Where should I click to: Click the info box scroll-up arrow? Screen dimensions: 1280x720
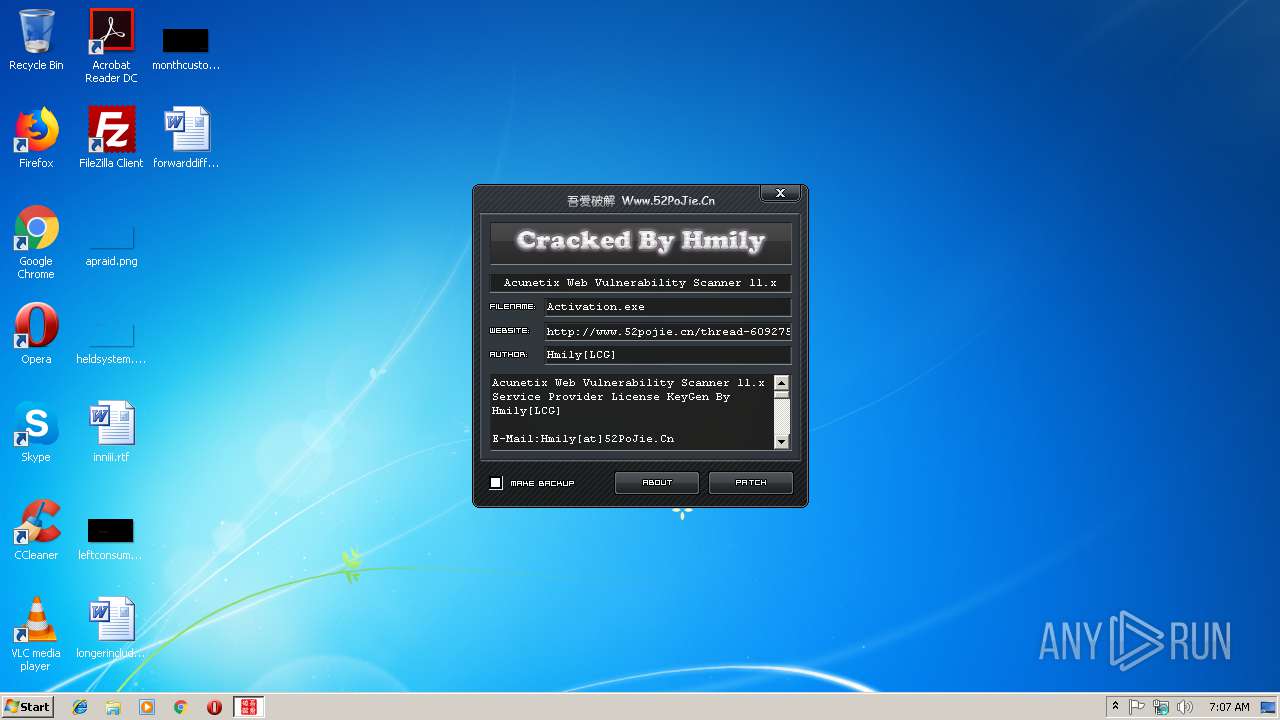click(782, 383)
